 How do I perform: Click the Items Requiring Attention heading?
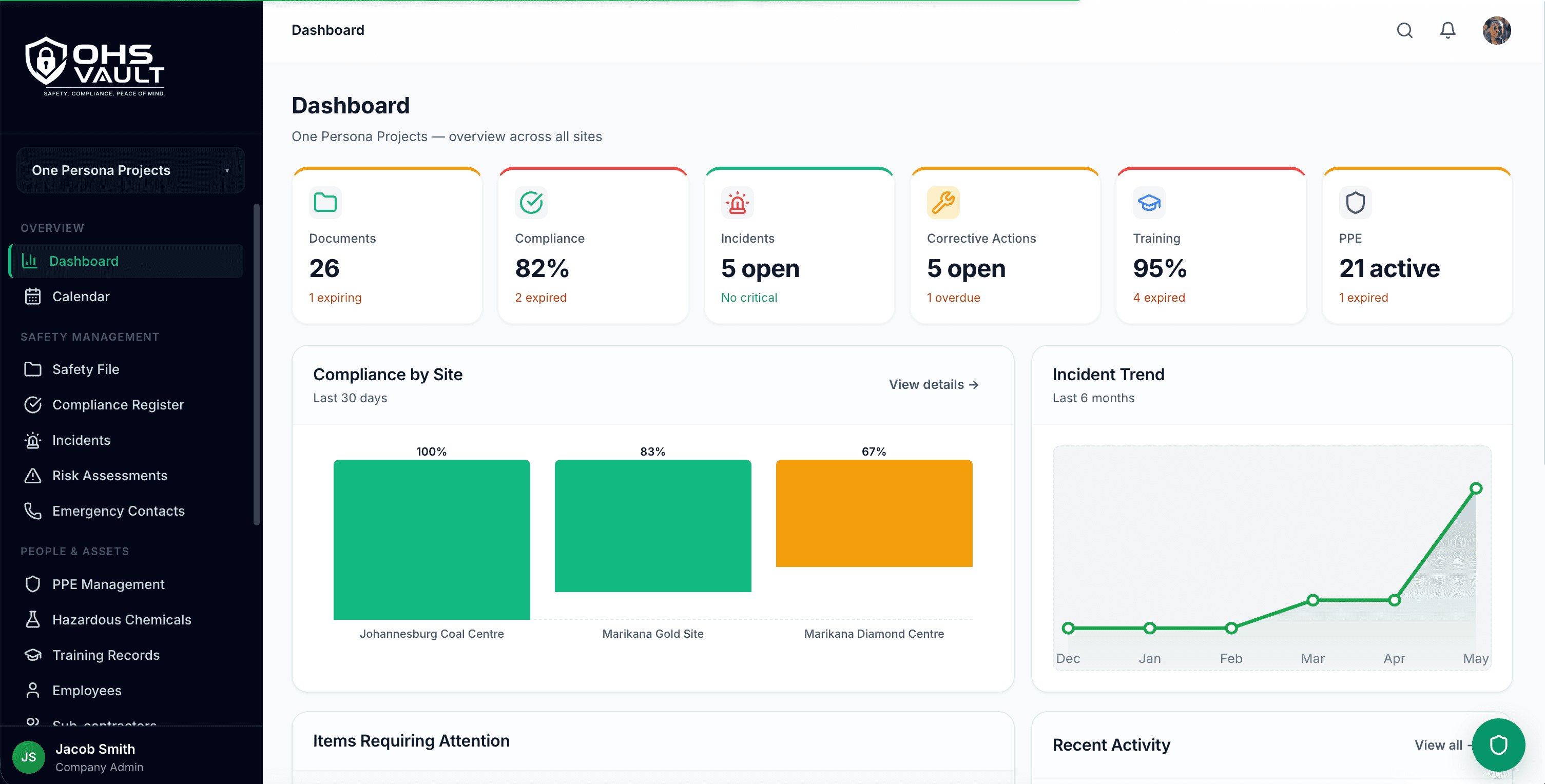(x=412, y=741)
